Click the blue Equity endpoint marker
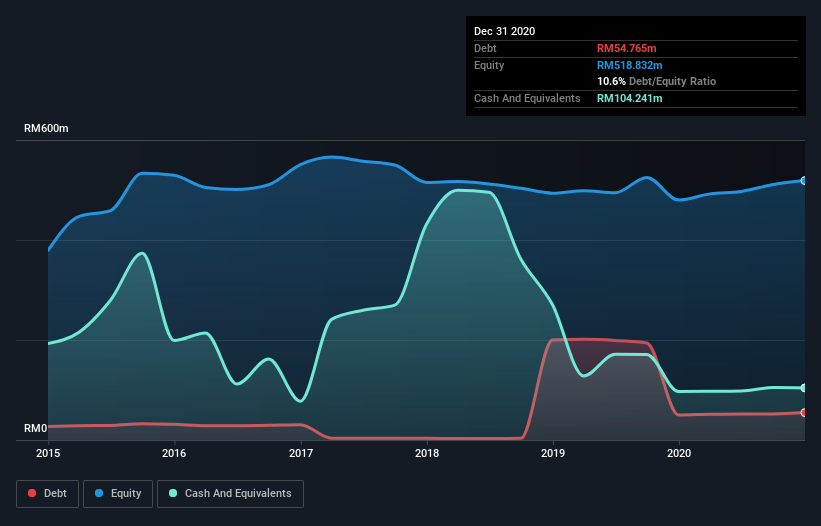Screen dimensions: 821x526 pyautogui.click(x=804, y=181)
